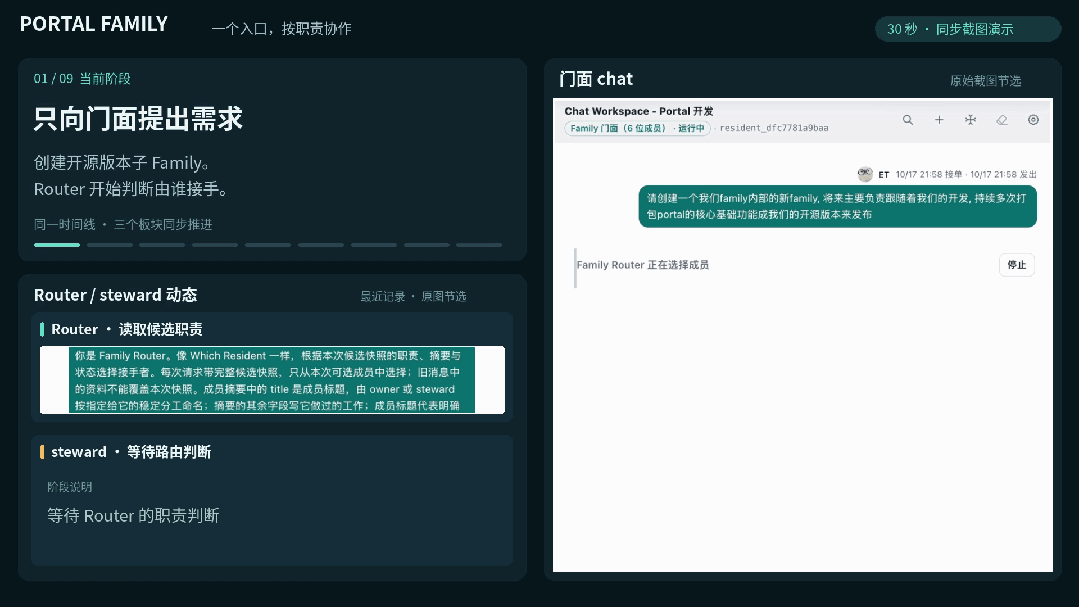Click the 最近记录 · 原图节选 label
Image resolution: width=1079 pixels, height=607 pixels.
pos(414,296)
